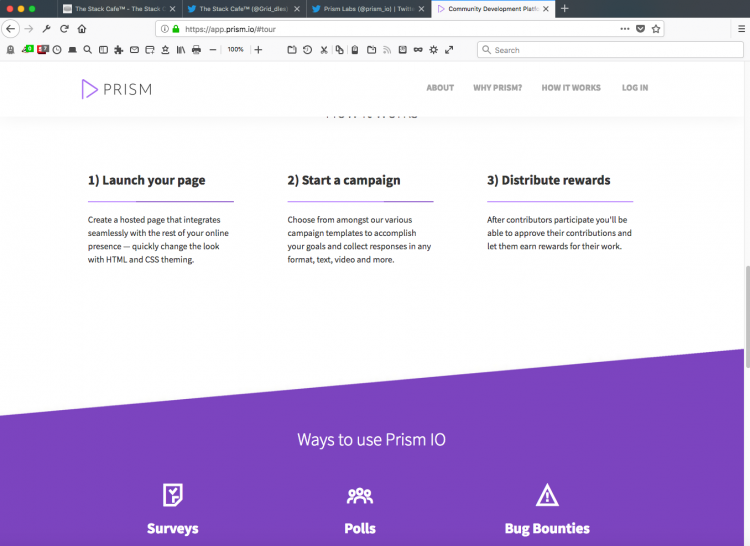Open preferences gear icon in toolbar

point(433,50)
